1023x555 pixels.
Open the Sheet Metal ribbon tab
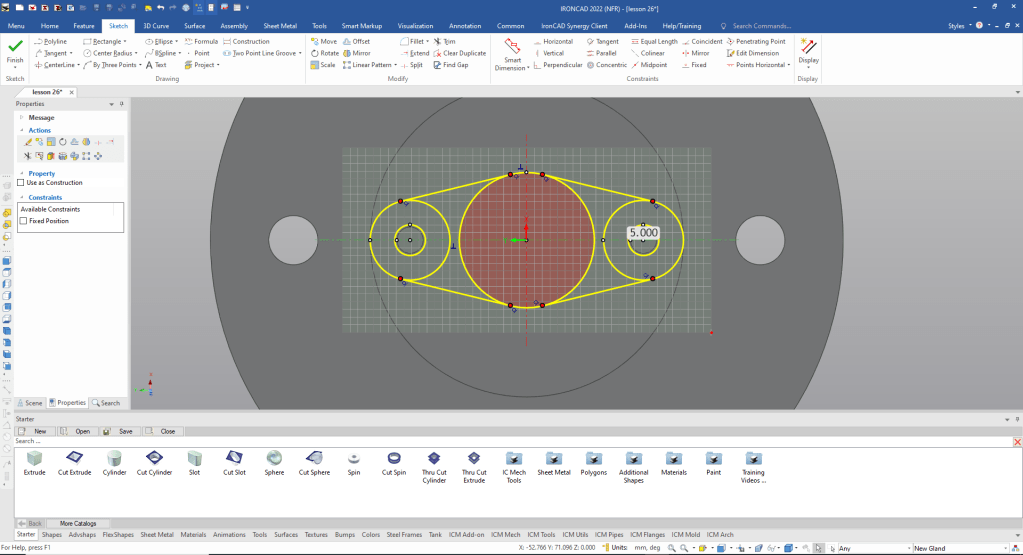point(279,25)
